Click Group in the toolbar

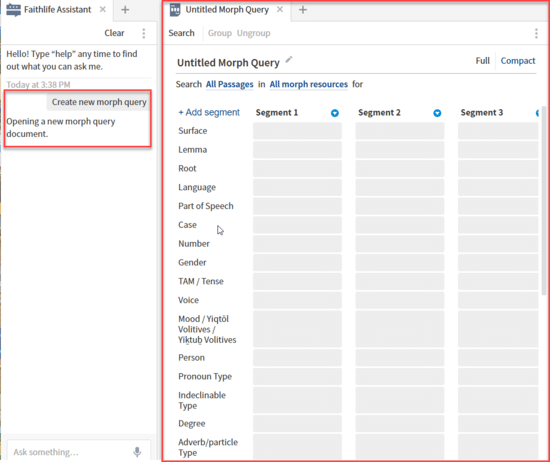(220, 33)
